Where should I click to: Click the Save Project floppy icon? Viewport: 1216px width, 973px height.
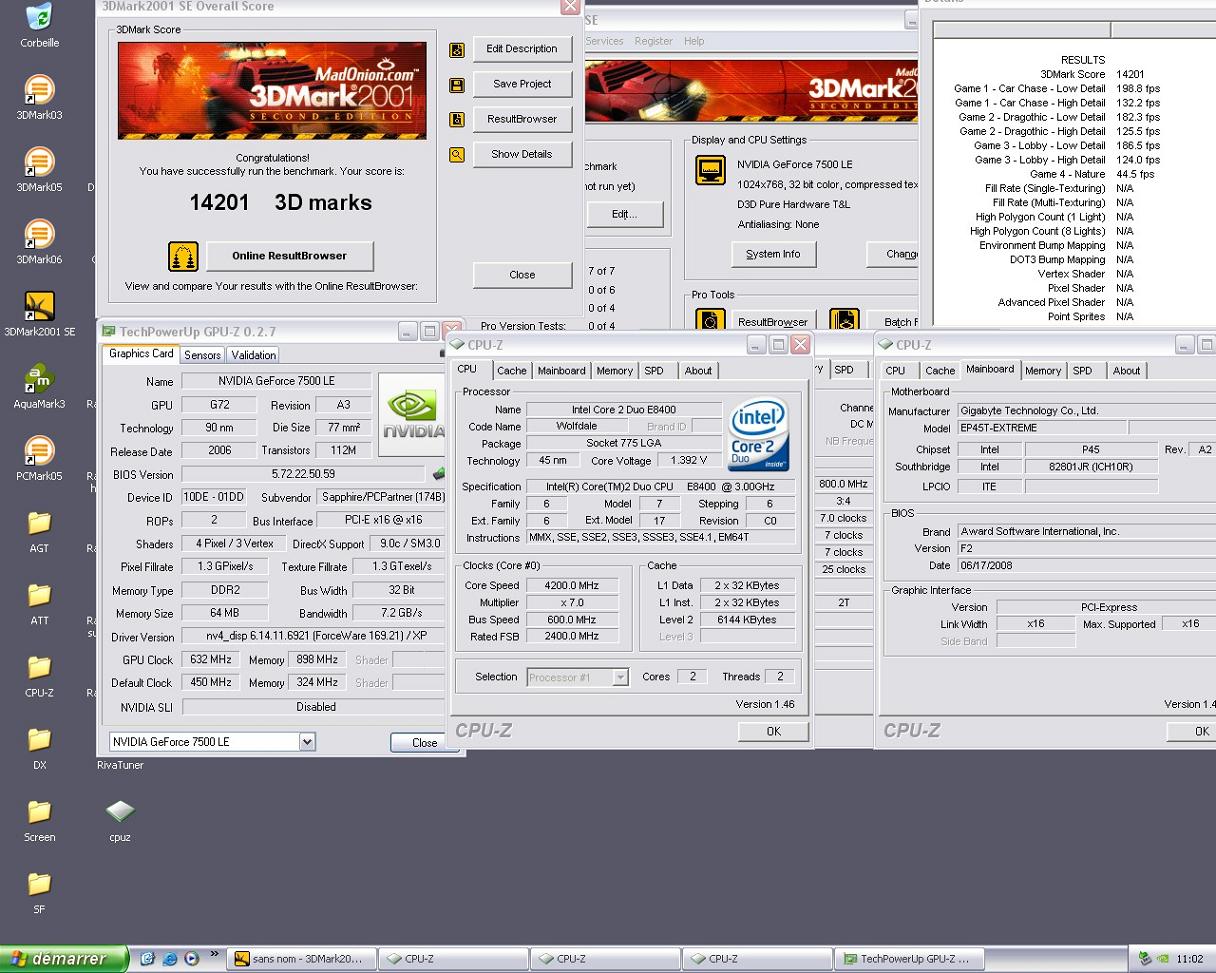(x=457, y=85)
